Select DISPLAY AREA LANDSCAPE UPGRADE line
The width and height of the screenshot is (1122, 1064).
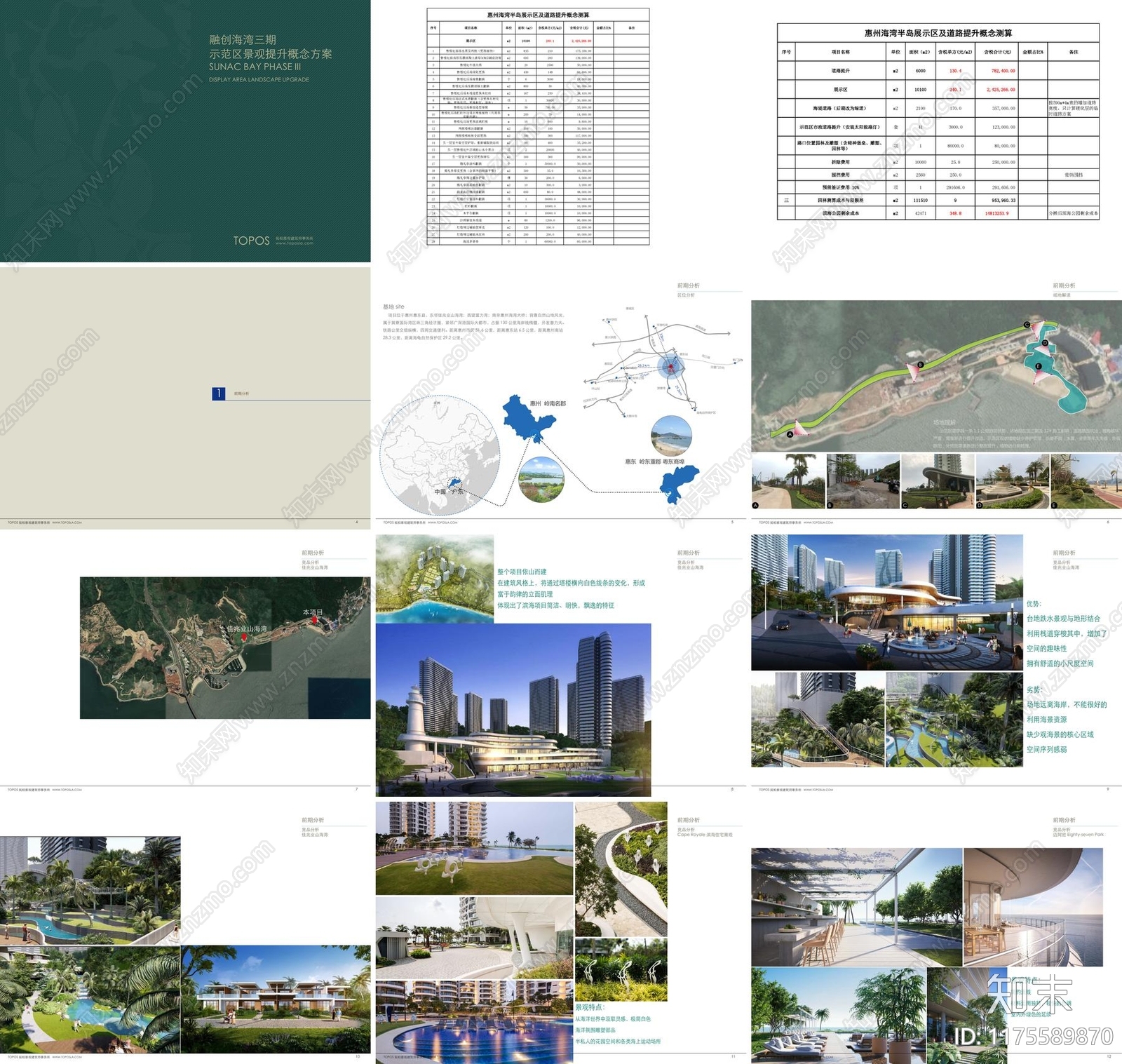coord(259,80)
